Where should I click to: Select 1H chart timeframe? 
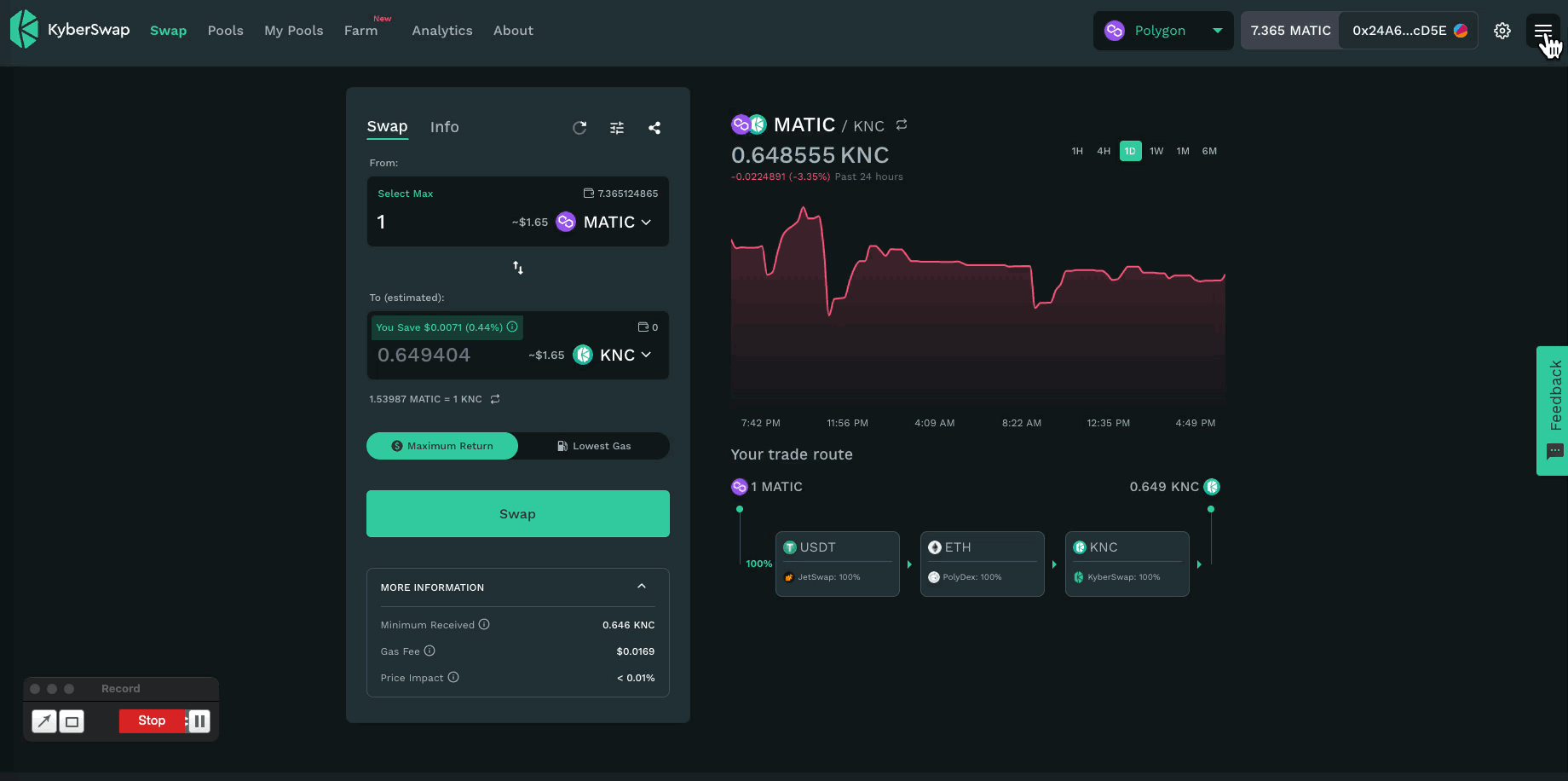click(1077, 151)
